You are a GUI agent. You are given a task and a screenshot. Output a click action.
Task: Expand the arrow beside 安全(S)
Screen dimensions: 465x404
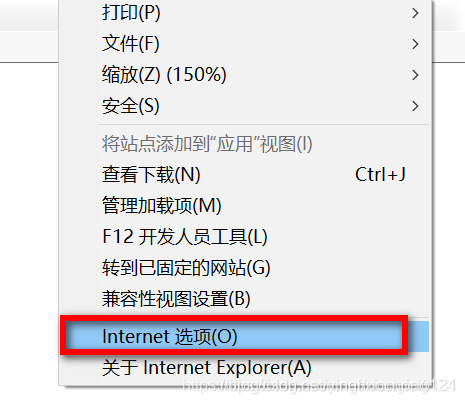click(415, 106)
